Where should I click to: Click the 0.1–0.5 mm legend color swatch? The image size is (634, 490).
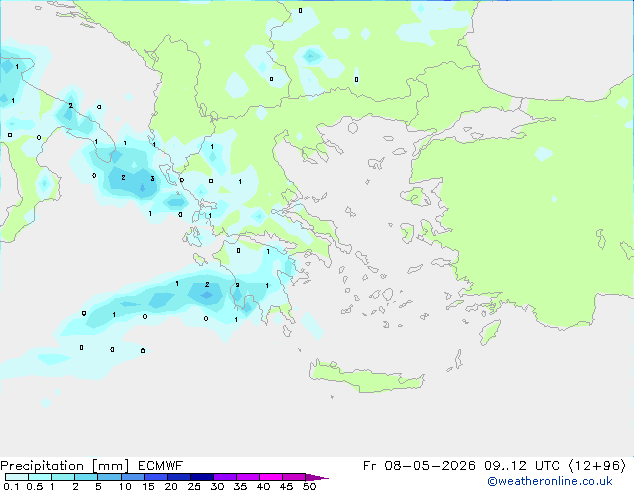(x=17, y=477)
